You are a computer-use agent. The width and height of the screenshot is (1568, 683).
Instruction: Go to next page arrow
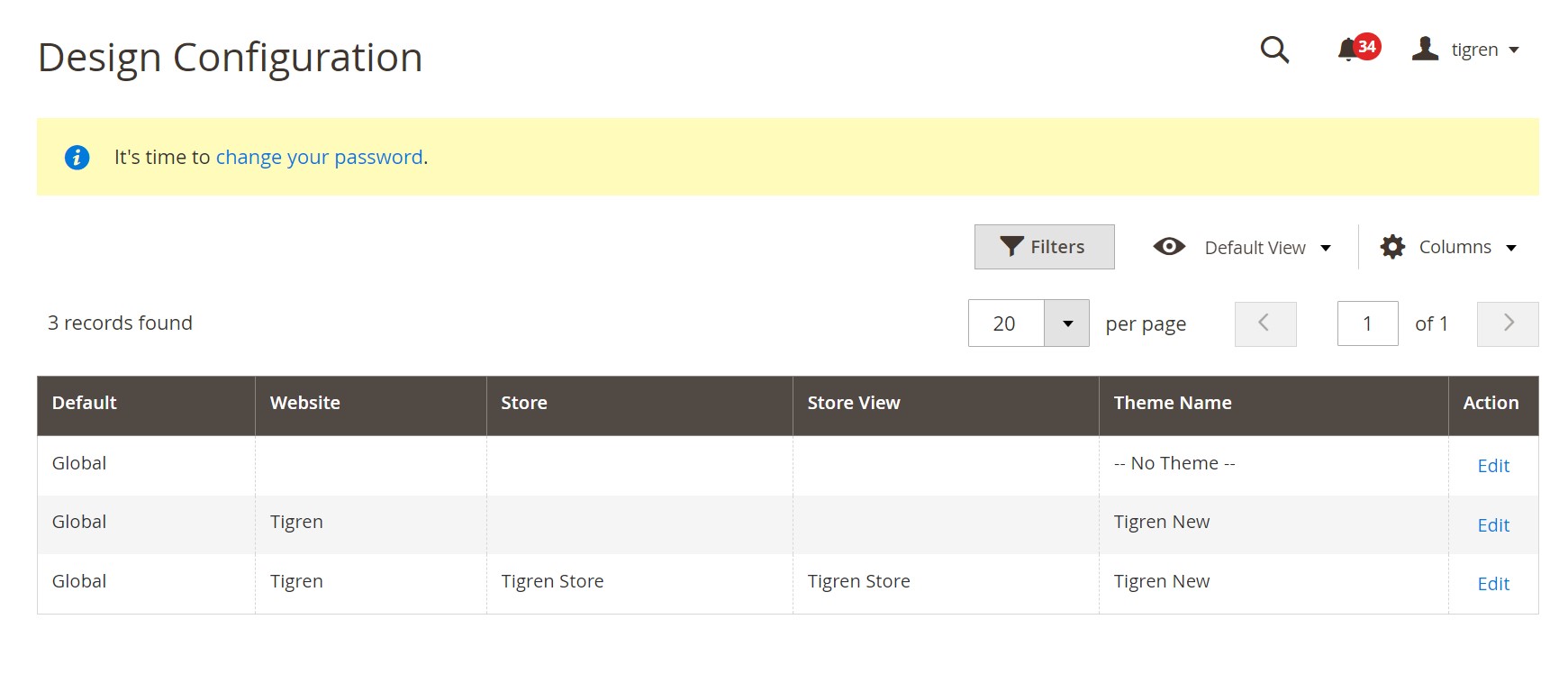[x=1508, y=323]
